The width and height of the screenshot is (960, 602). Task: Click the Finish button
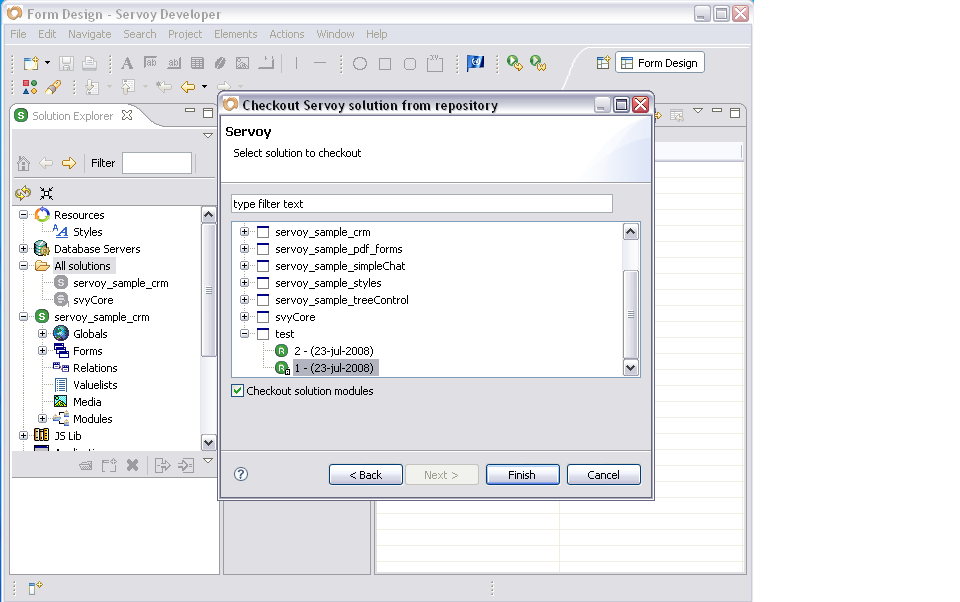click(522, 475)
